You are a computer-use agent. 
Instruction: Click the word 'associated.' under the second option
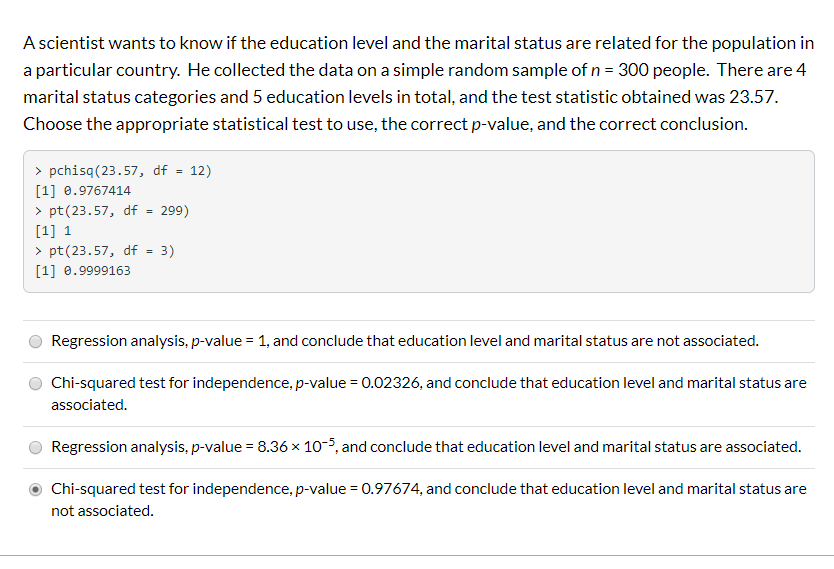(89, 405)
